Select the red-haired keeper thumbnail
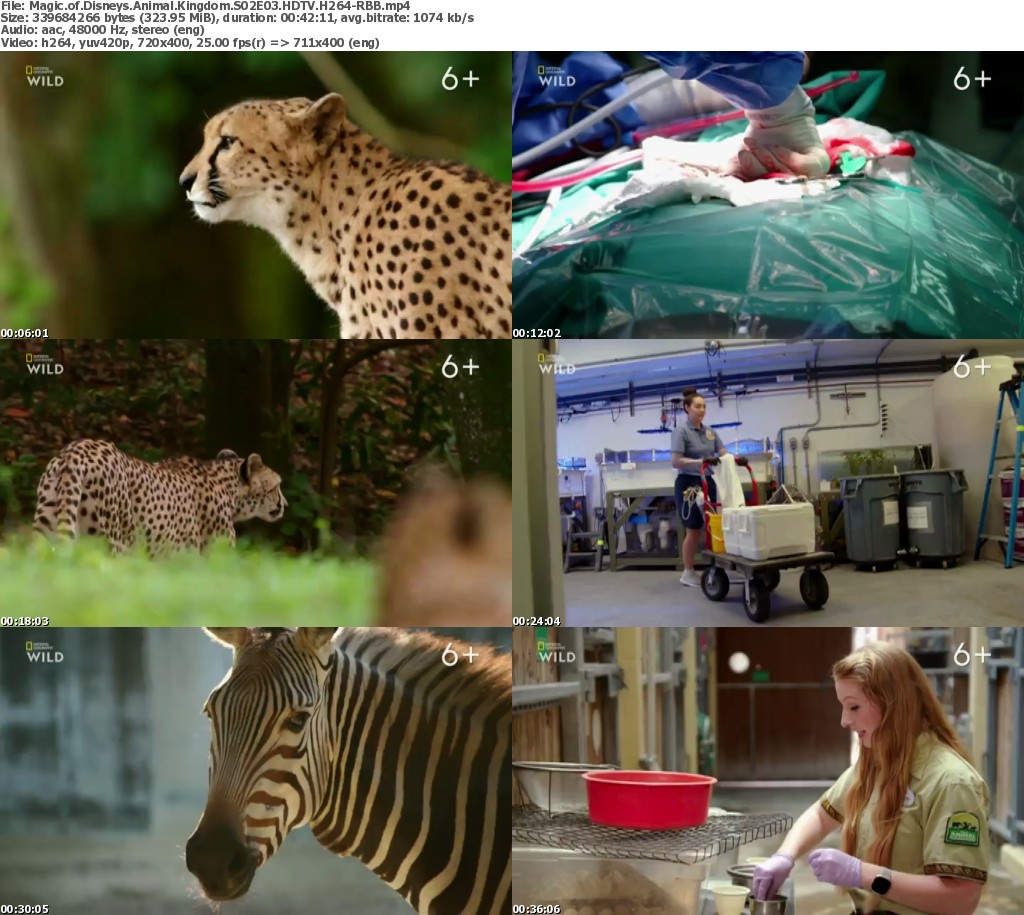Image resolution: width=1024 pixels, height=915 pixels. tap(768, 771)
